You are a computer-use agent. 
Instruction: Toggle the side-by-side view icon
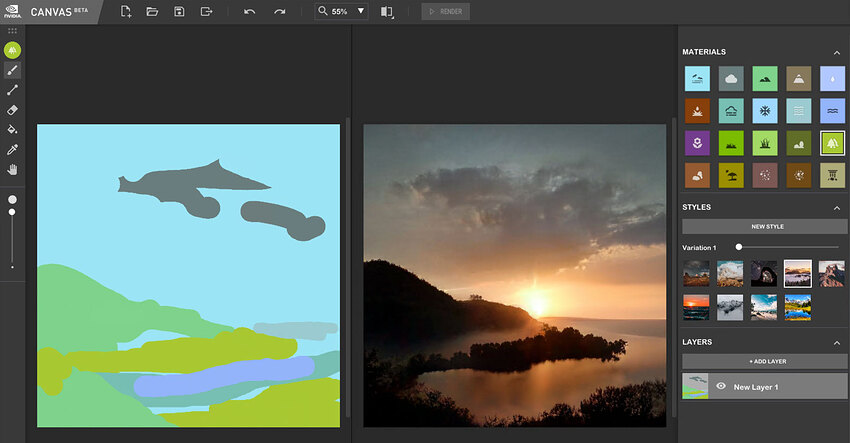click(x=387, y=11)
